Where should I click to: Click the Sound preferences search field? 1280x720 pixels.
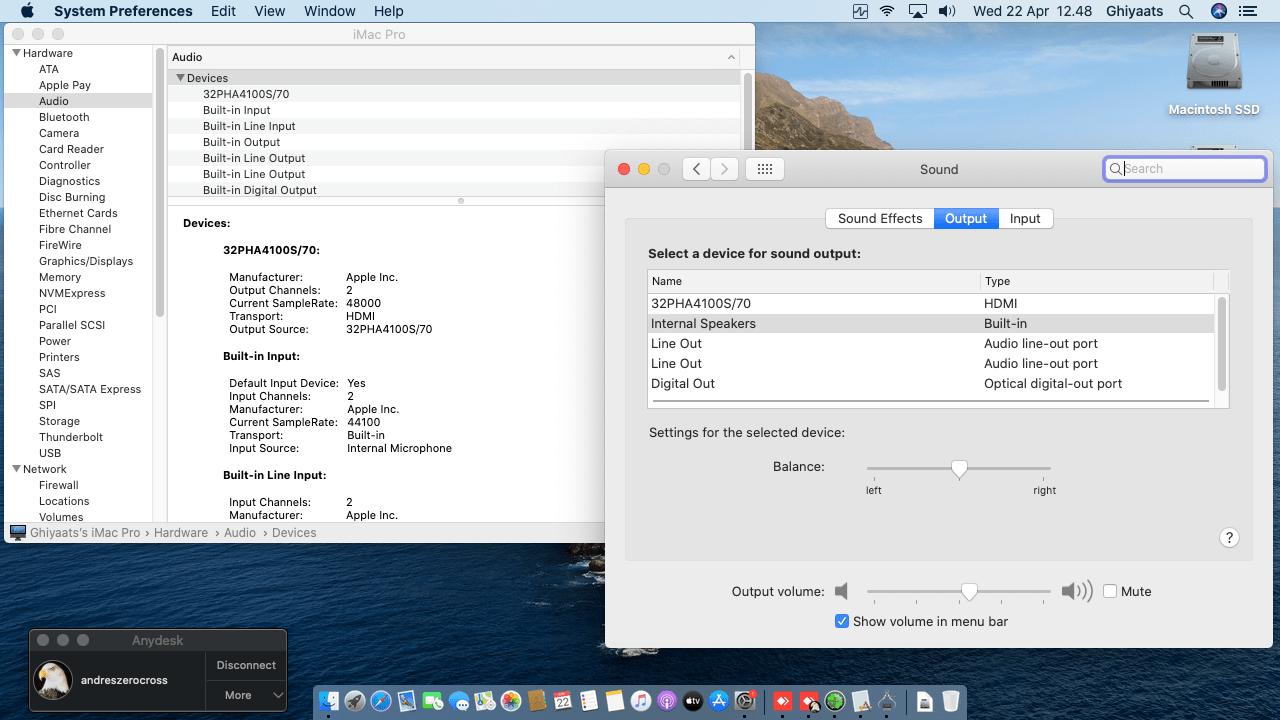click(x=1190, y=169)
